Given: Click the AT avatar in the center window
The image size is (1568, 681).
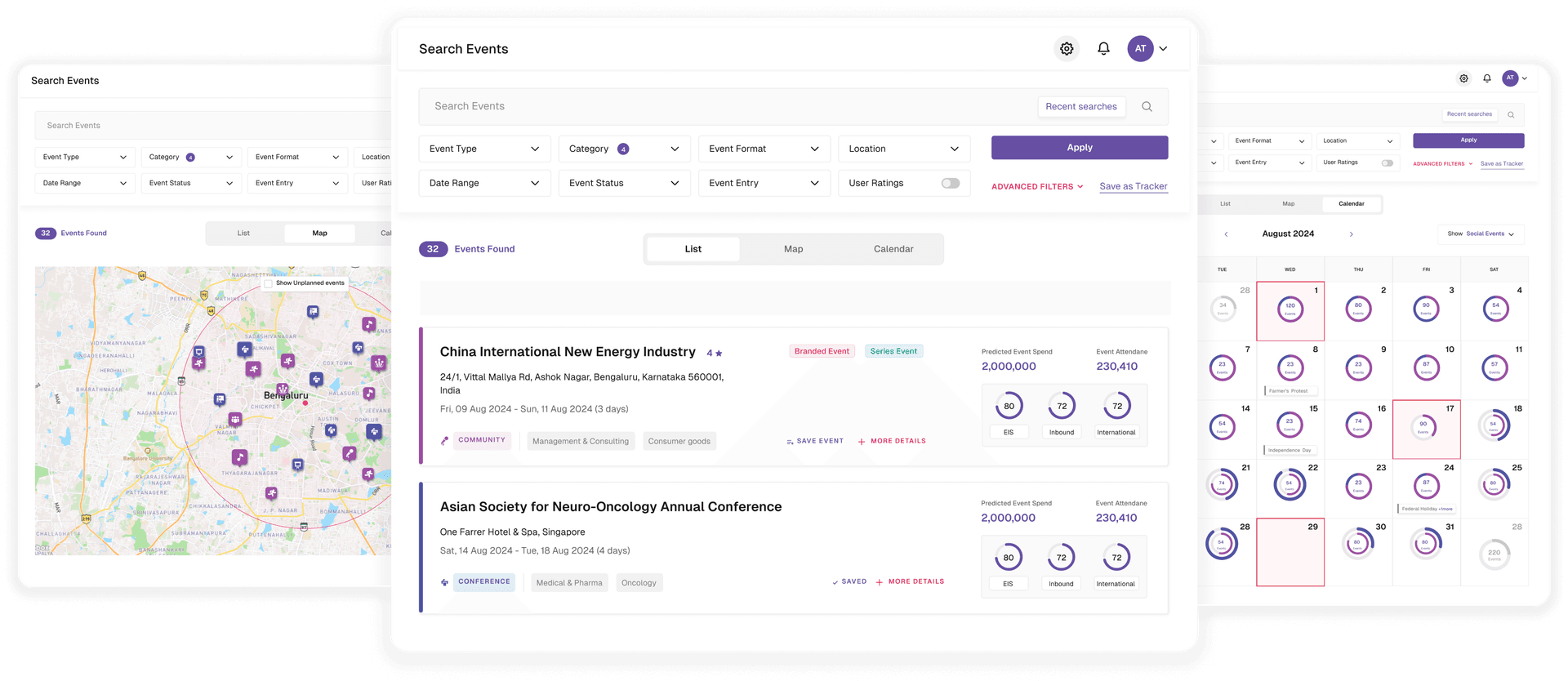Looking at the screenshot, I should [1140, 49].
